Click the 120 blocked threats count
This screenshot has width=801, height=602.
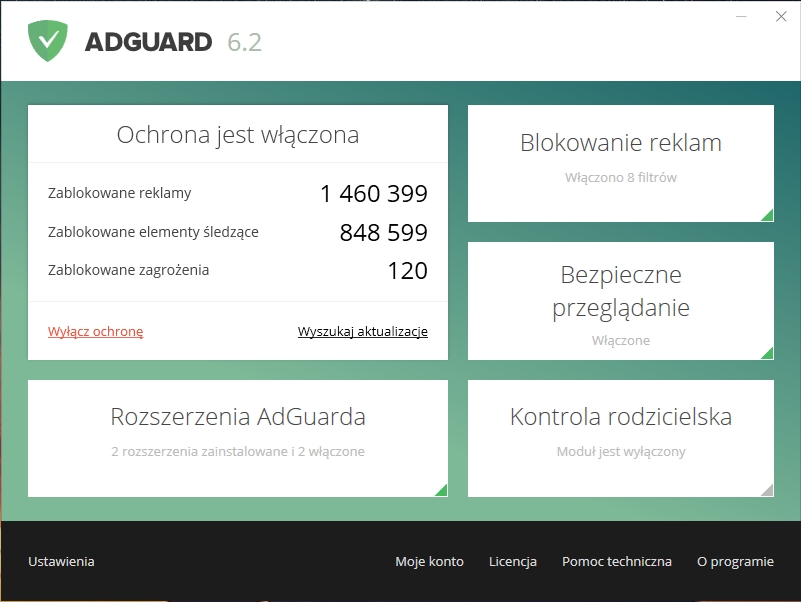408,271
